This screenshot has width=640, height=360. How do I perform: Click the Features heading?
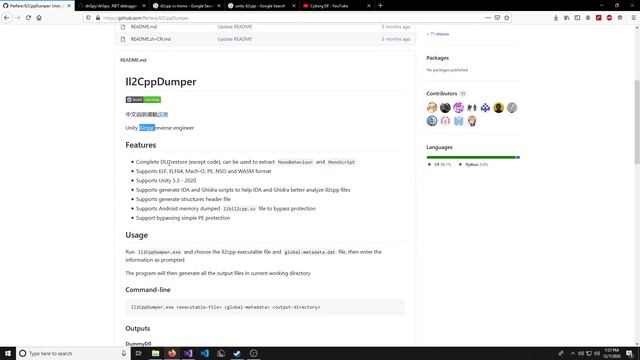[141, 145]
